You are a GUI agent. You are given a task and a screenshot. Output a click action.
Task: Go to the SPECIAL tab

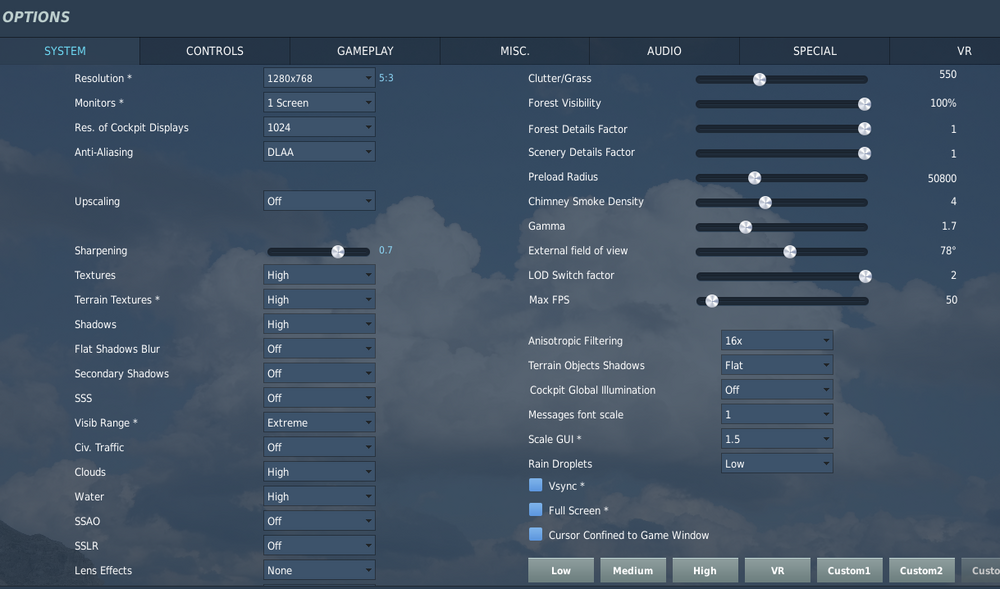tap(814, 51)
